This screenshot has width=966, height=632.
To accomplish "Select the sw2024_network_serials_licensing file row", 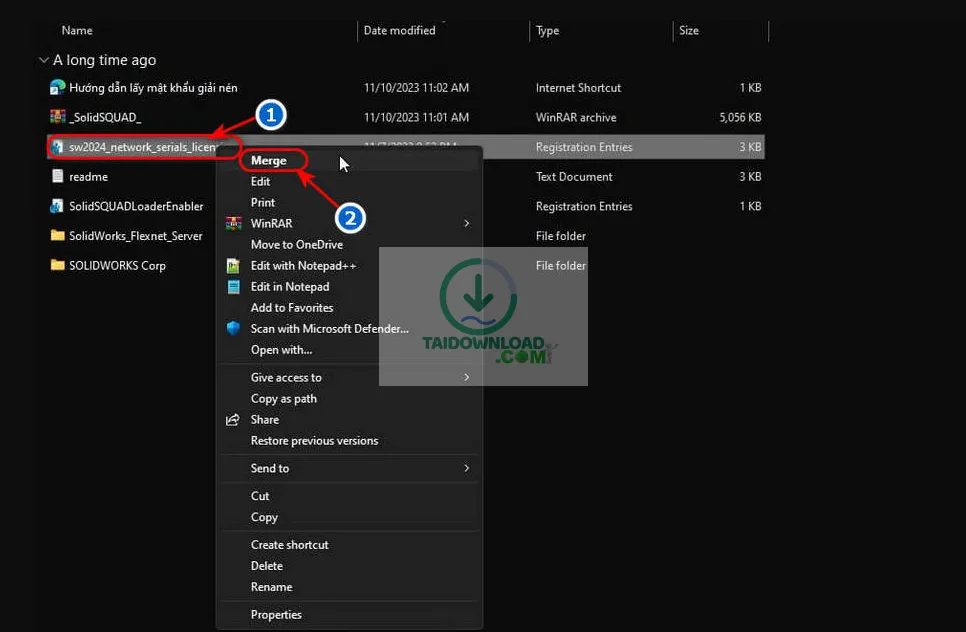I will (140, 147).
